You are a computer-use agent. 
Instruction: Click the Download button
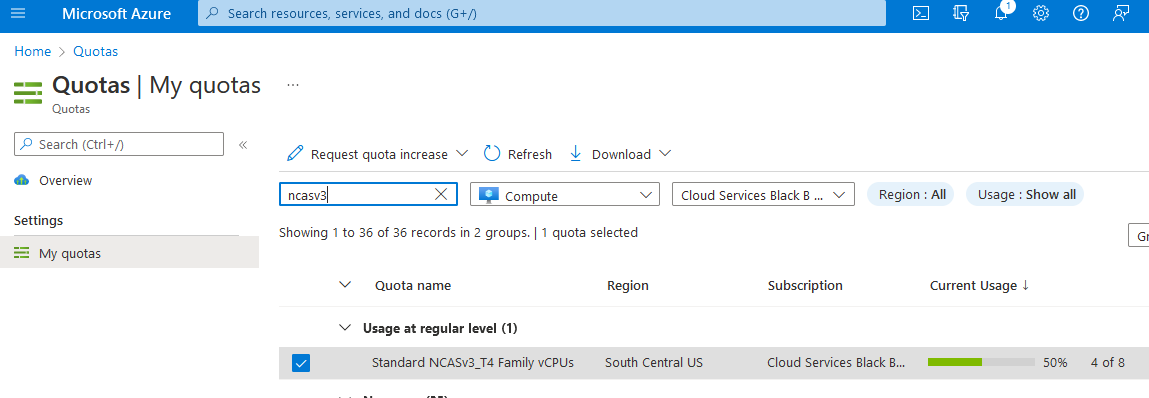[x=620, y=154]
